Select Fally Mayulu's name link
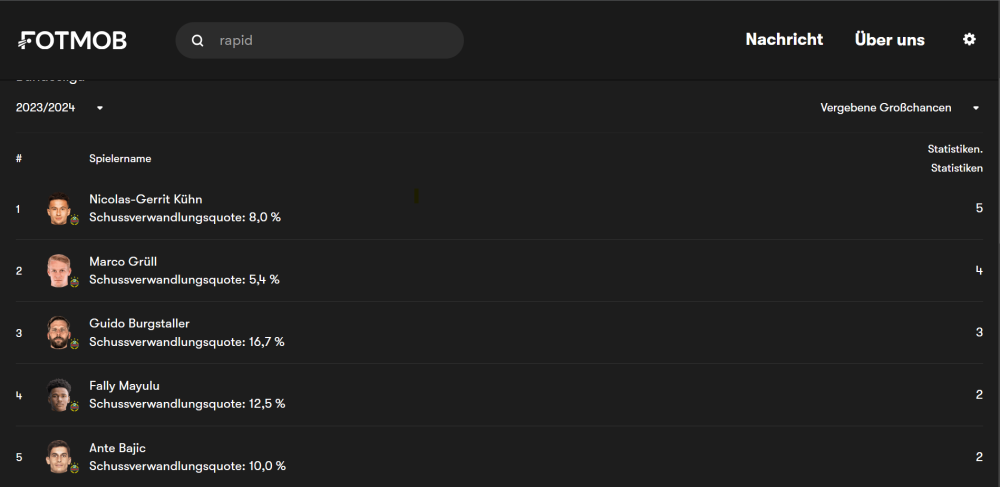 pyautogui.click(x=124, y=385)
